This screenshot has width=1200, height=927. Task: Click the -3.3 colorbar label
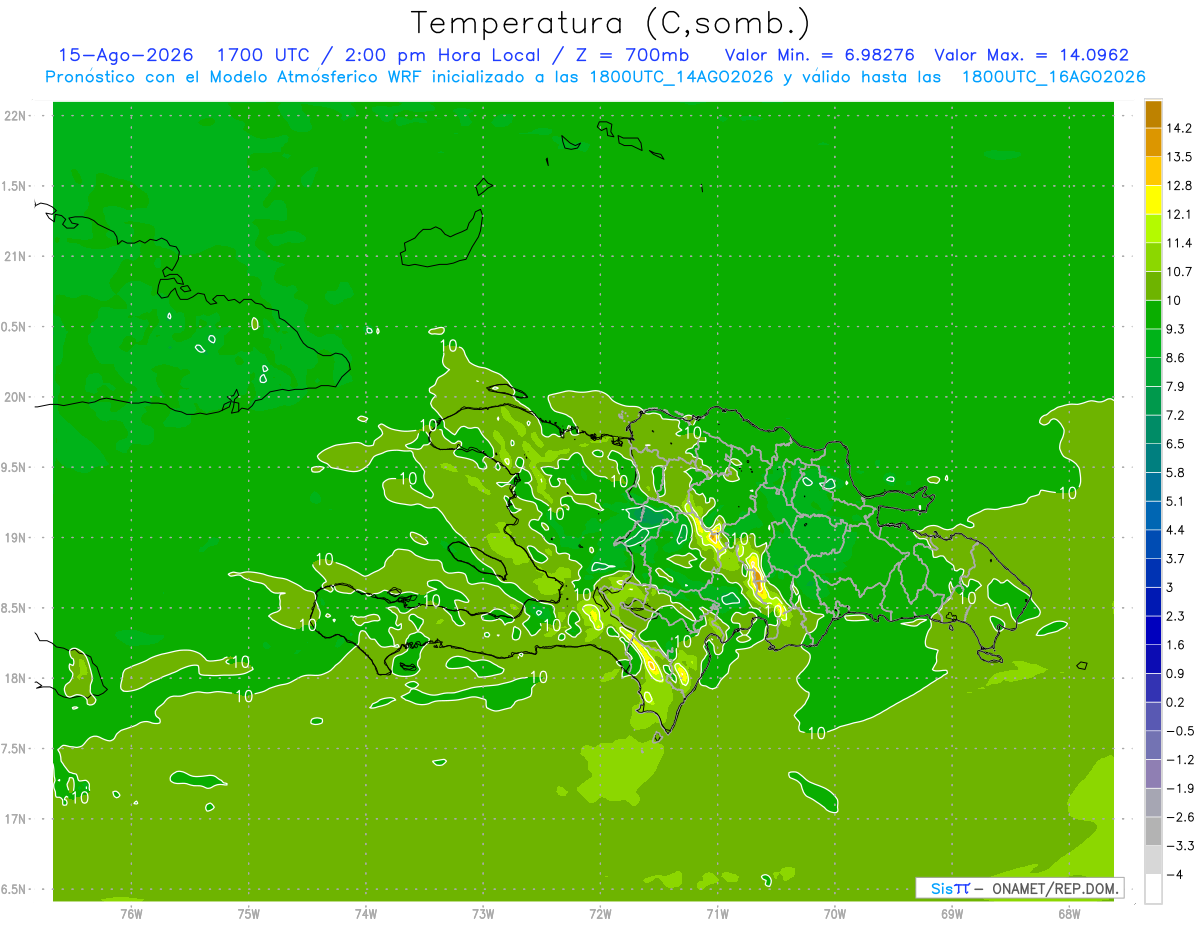click(1179, 846)
